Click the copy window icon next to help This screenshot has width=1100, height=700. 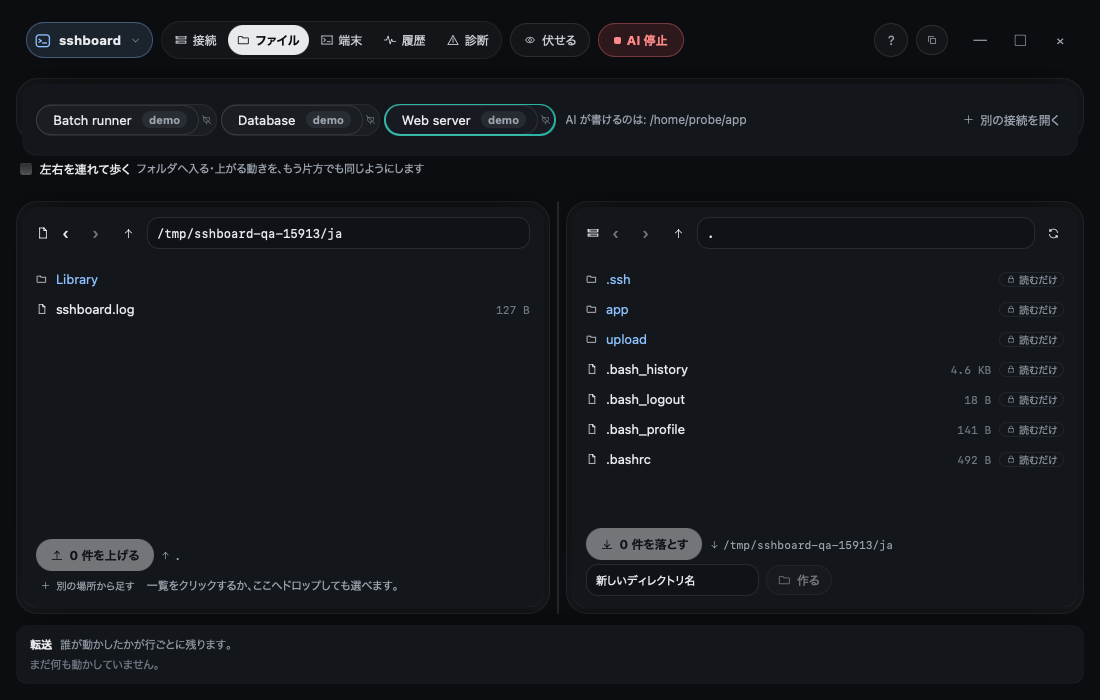click(932, 41)
